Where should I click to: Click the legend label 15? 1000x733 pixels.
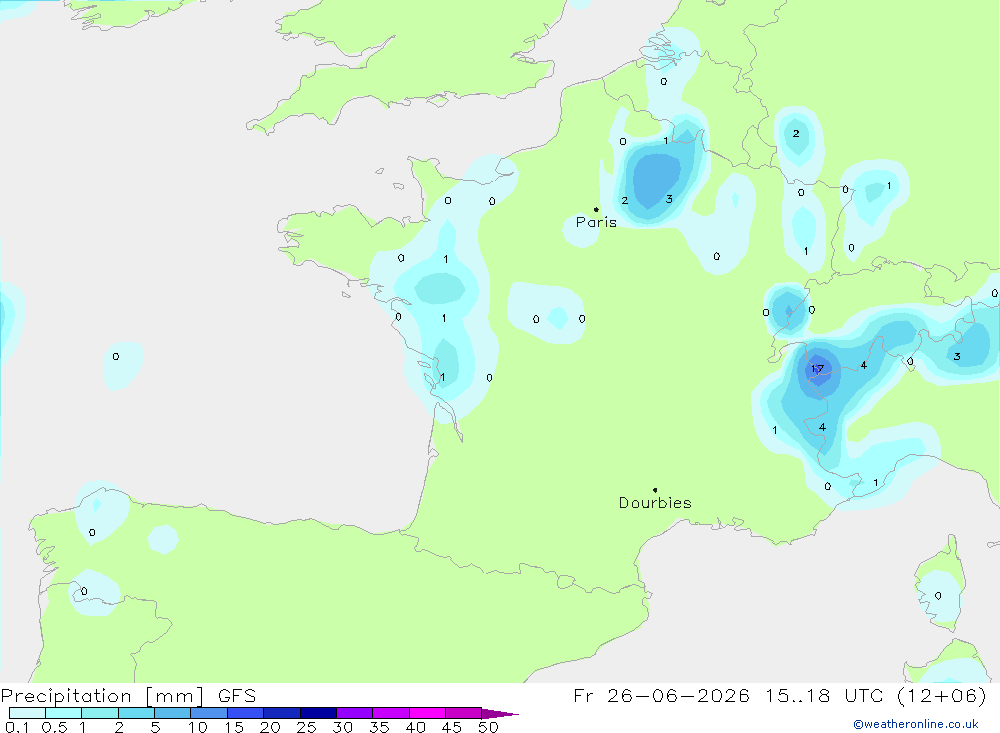click(234, 727)
